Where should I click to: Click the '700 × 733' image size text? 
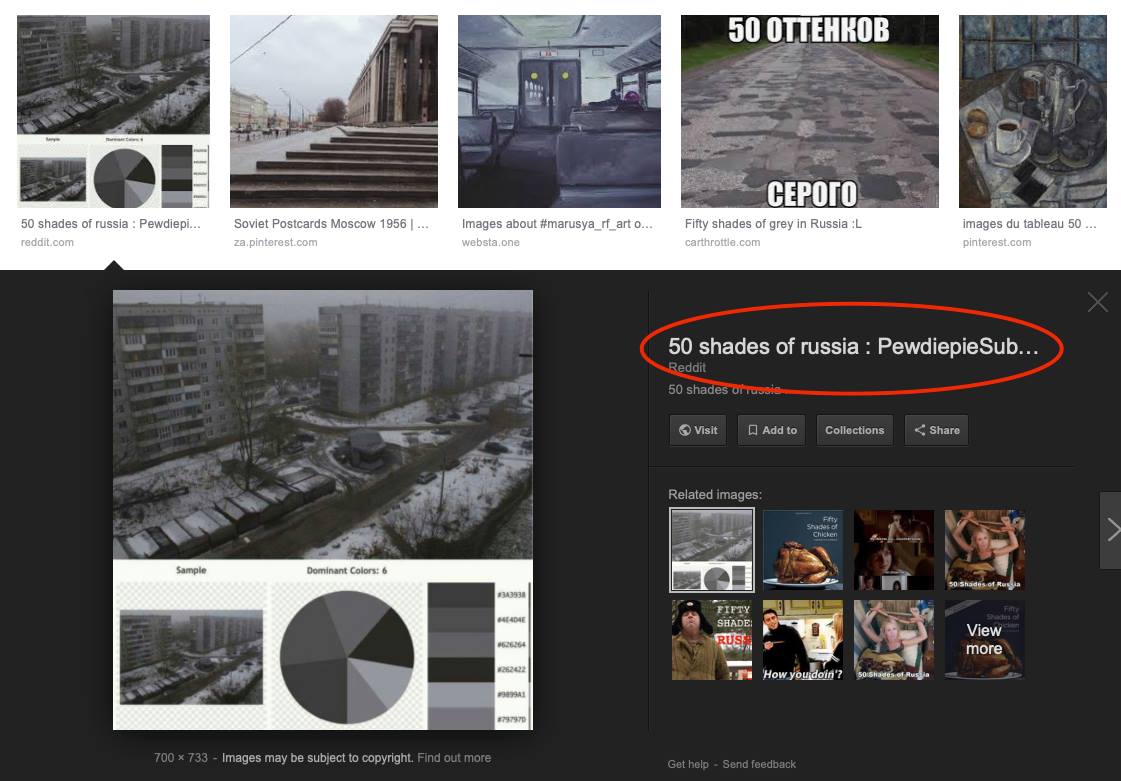181,757
